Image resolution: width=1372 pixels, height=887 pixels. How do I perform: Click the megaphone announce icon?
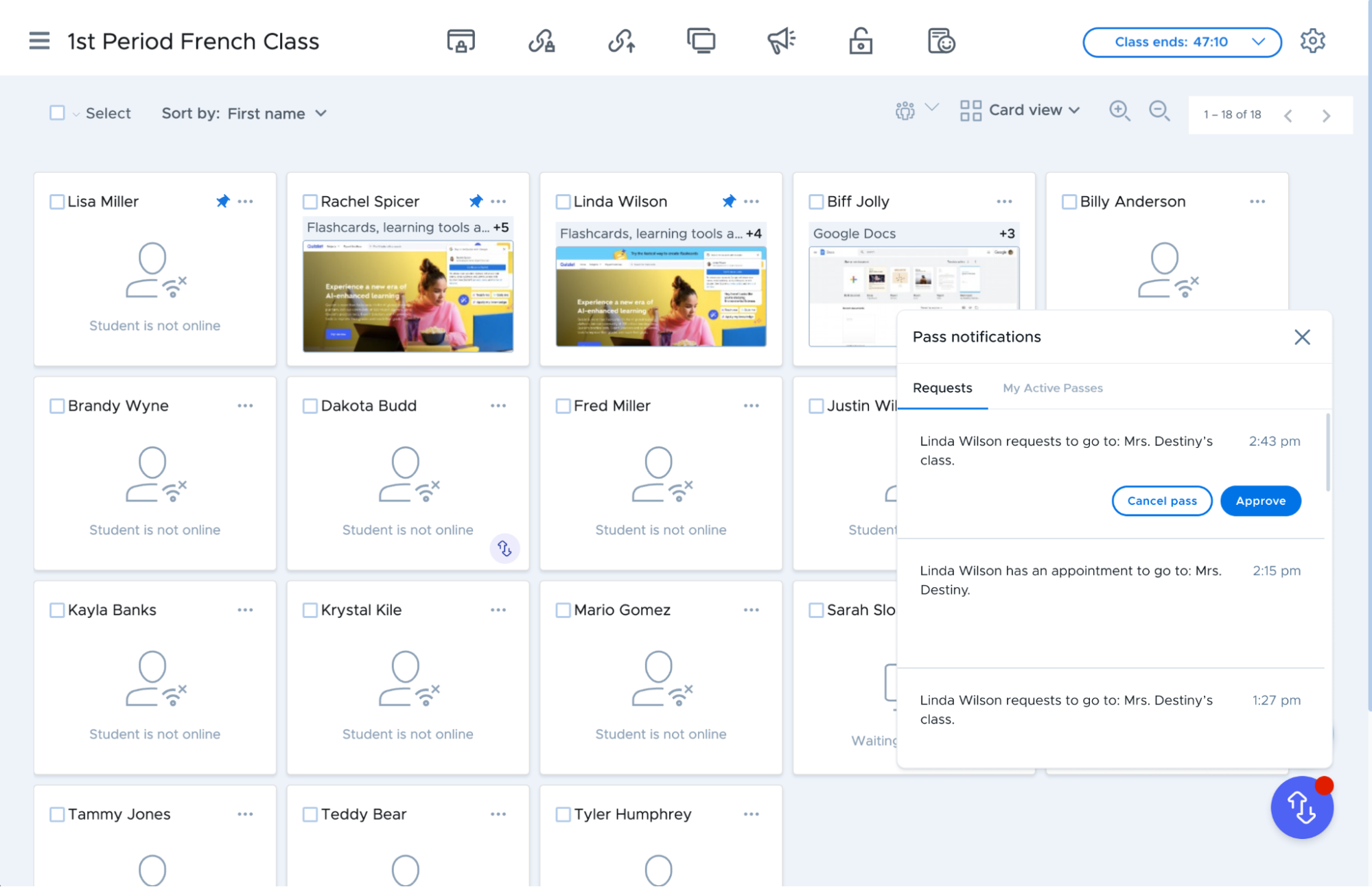[782, 41]
